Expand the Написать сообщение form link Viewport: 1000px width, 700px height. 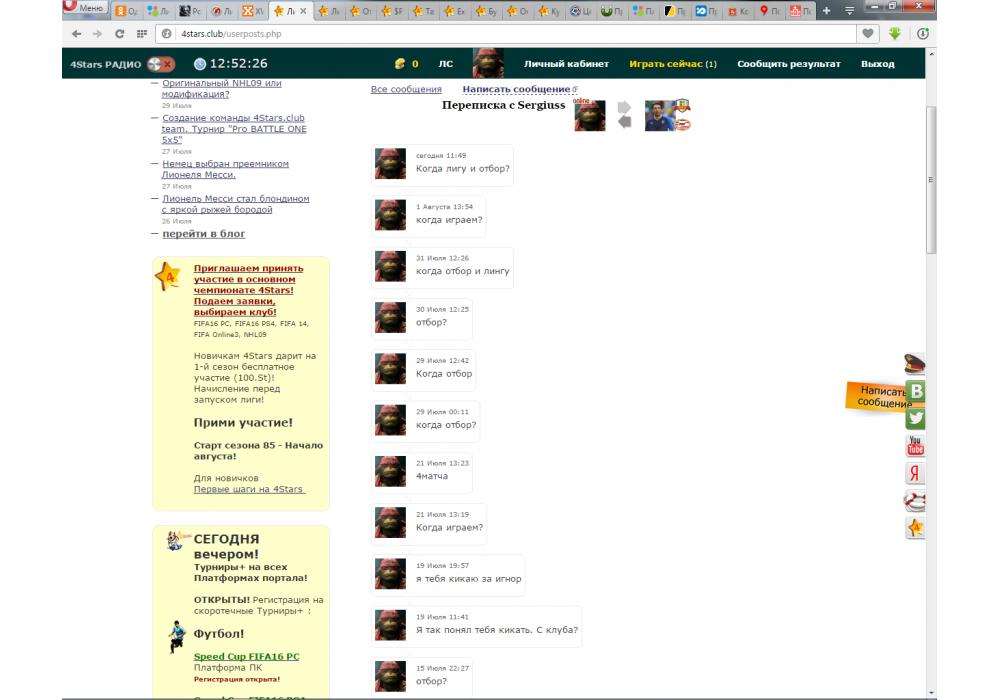click(516, 89)
